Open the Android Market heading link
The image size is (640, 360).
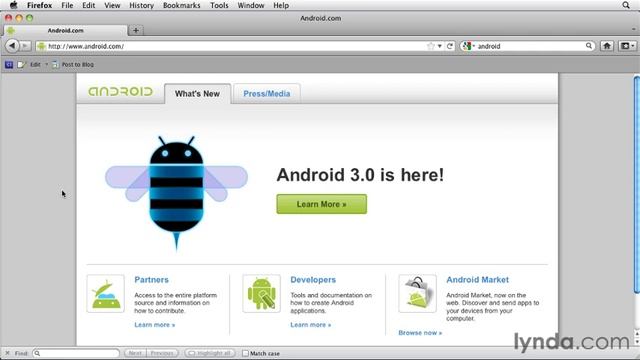[x=478, y=280]
